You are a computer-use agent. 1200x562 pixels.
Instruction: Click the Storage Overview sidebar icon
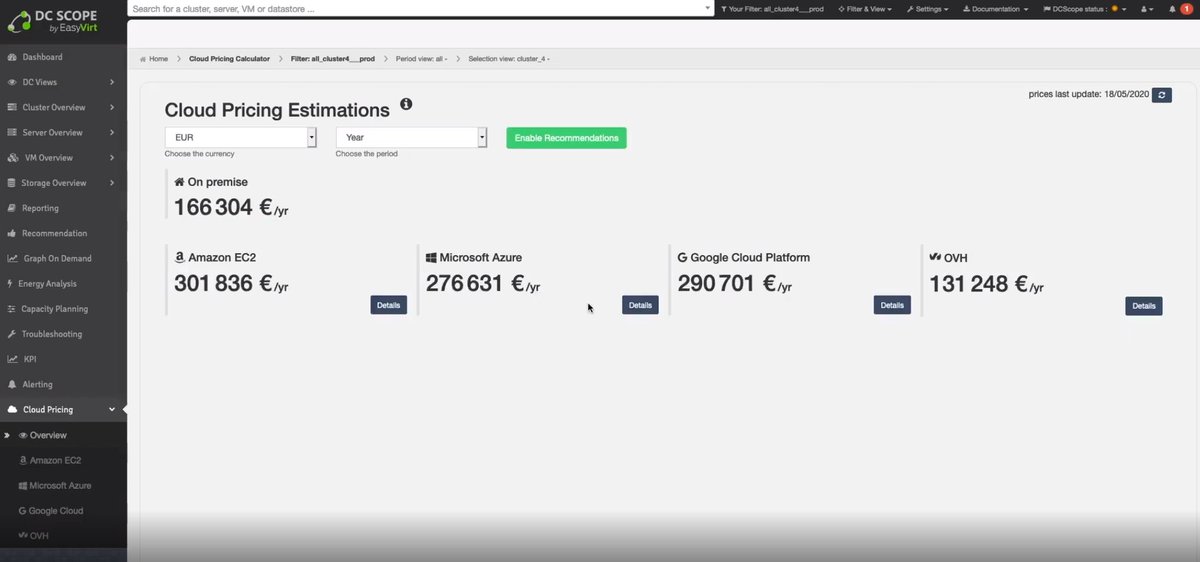(x=12, y=183)
